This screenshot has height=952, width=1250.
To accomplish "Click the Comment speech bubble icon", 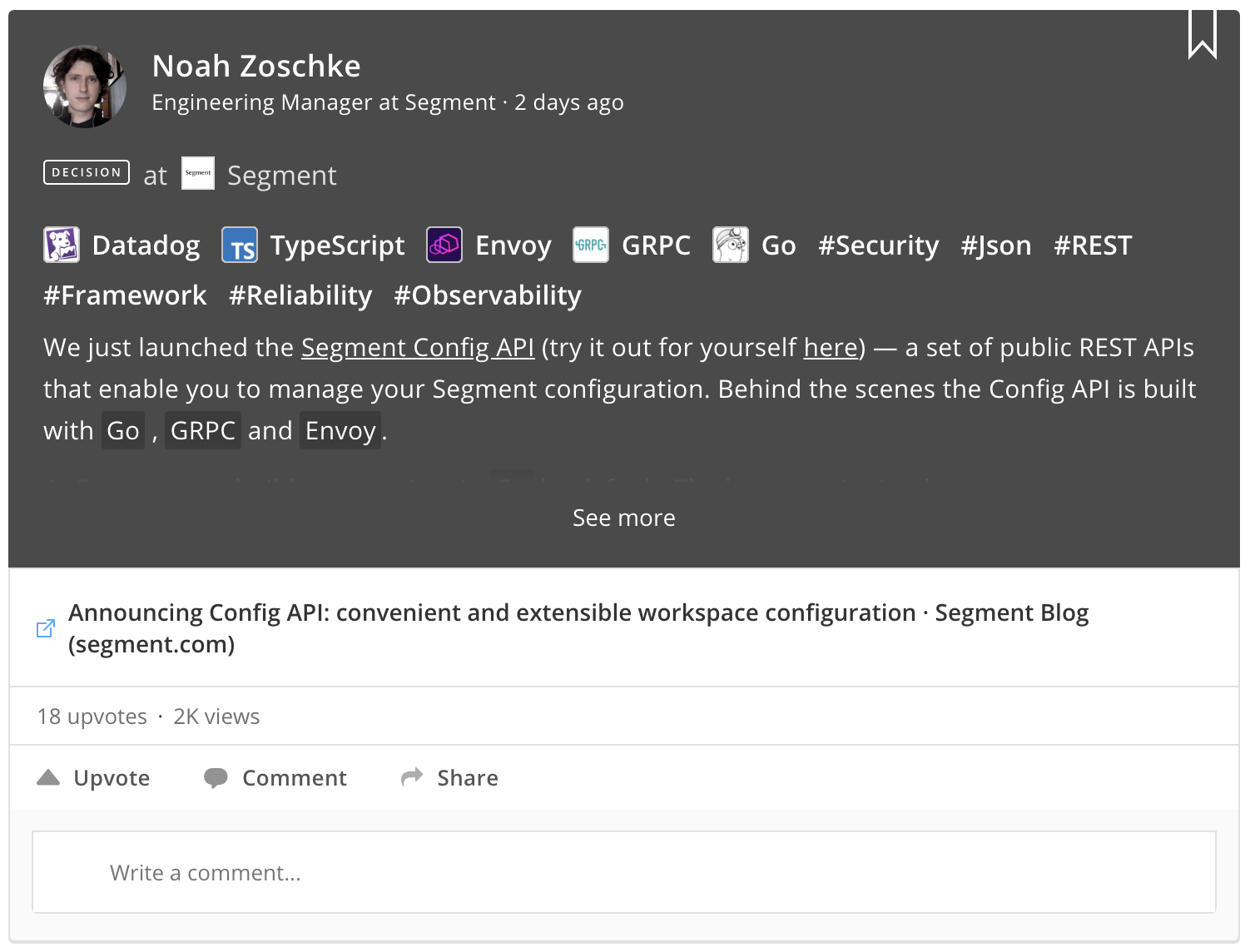I will pyautogui.click(x=216, y=778).
